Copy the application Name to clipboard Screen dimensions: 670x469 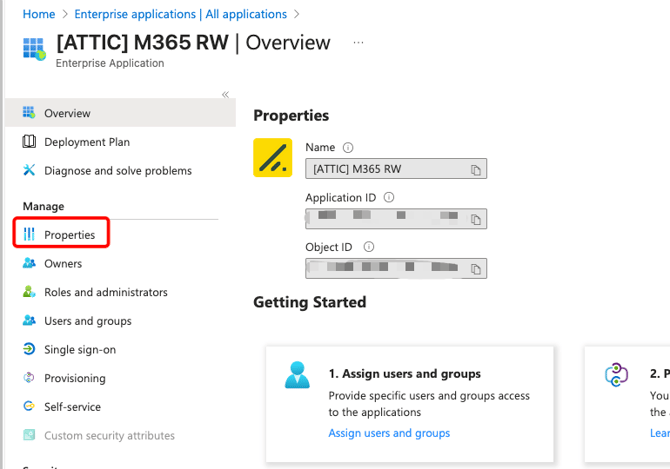[x=476, y=170]
